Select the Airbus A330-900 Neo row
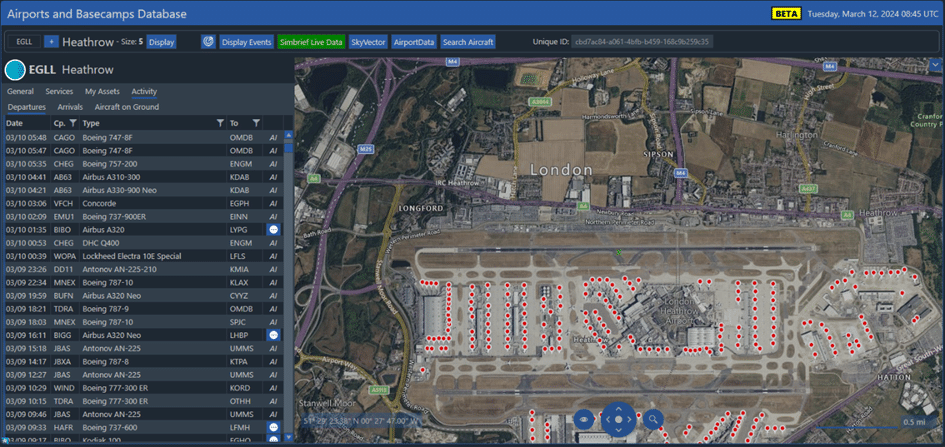The width and height of the screenshot is (945, 447). click(143, 190)
